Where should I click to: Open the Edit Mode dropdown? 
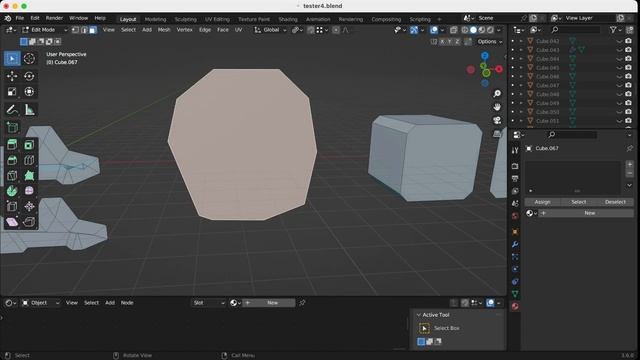[45, 30]
